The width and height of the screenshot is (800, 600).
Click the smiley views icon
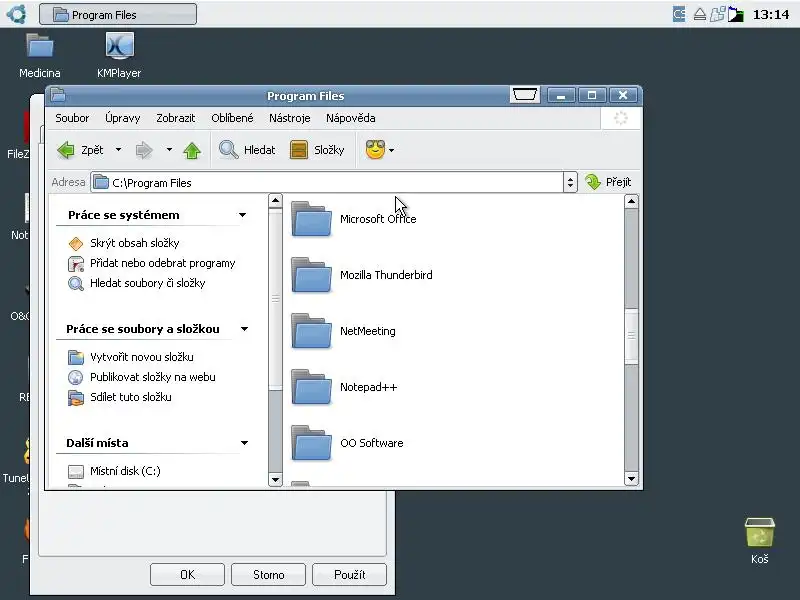(375, 150)
